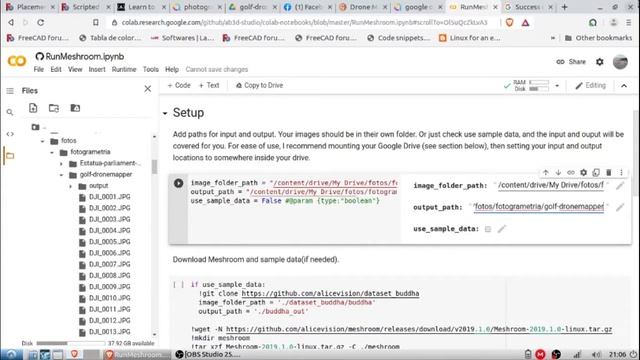Open the Insert menu

coord(97,69)
